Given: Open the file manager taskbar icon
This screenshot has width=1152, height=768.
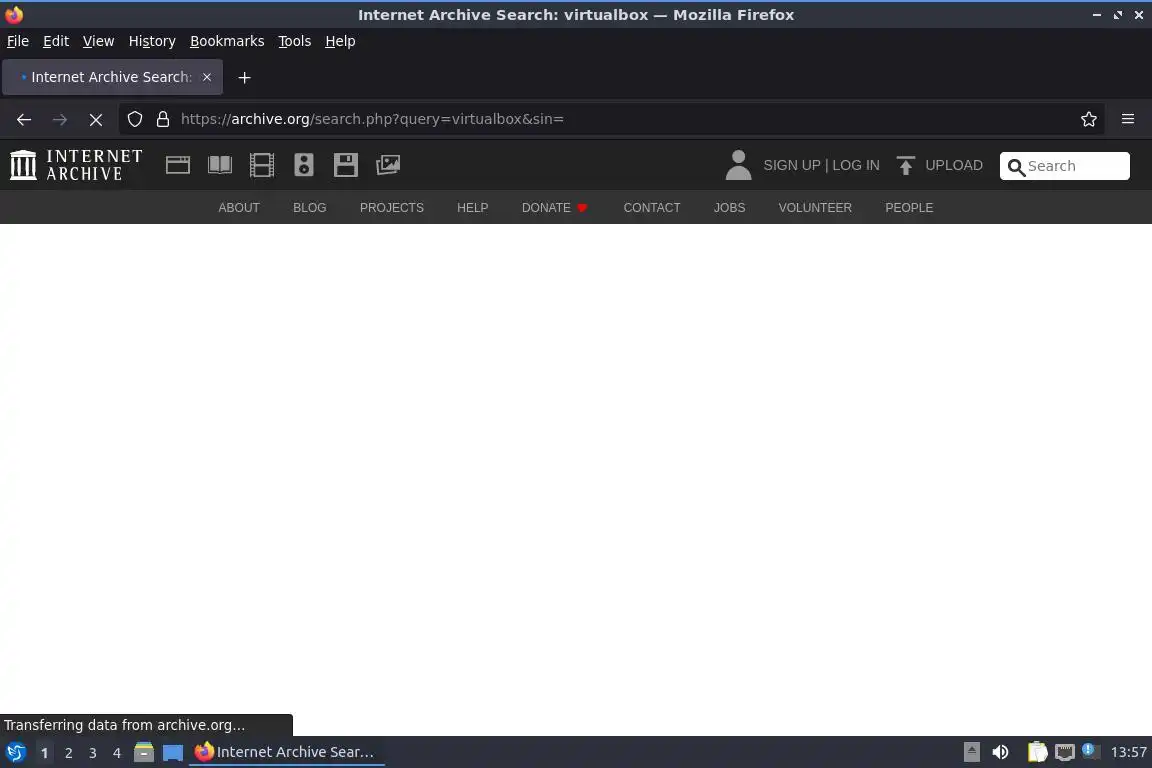Looking at the screenshot, I should [x=144, y=752].
